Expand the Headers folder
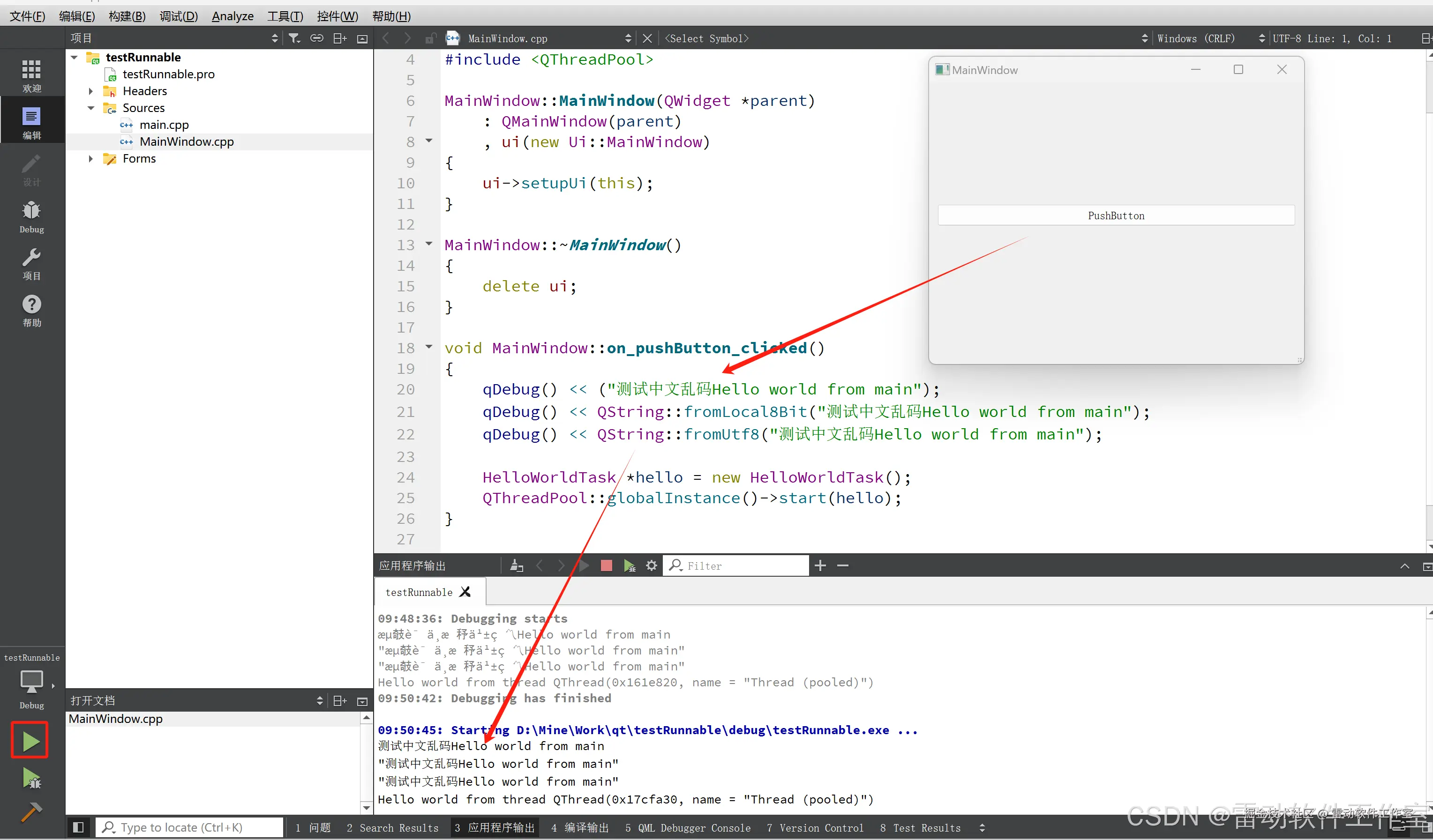The width and height of the screenshot is (1433, 840). pos(90,91)
